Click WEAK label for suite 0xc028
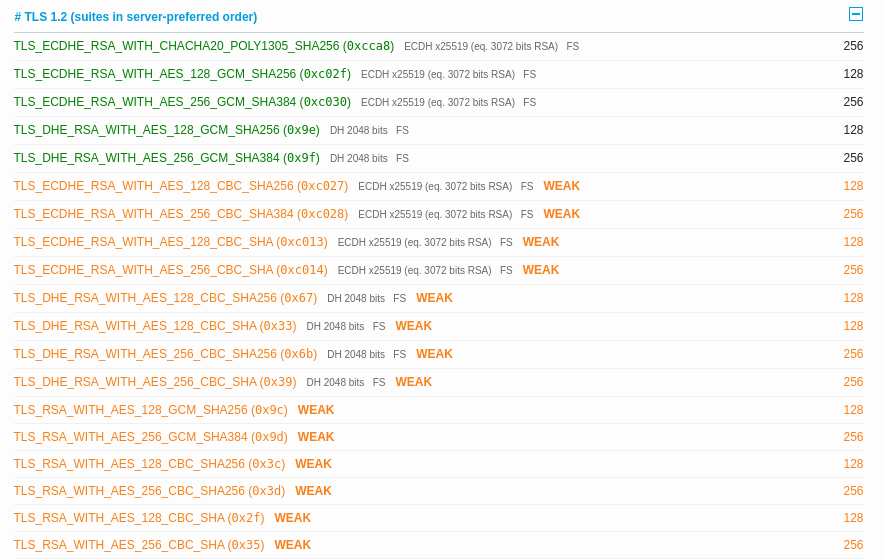Image resolution: width=885 pixels, height=559 pixels. pos(561,214)
